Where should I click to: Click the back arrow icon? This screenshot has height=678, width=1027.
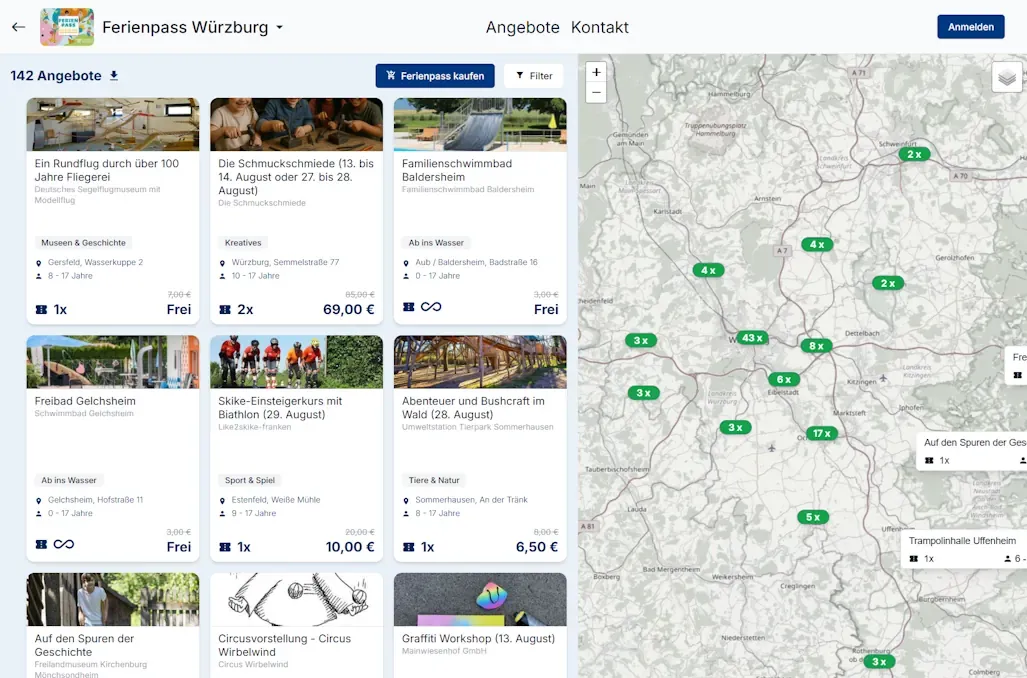(18, 27)
